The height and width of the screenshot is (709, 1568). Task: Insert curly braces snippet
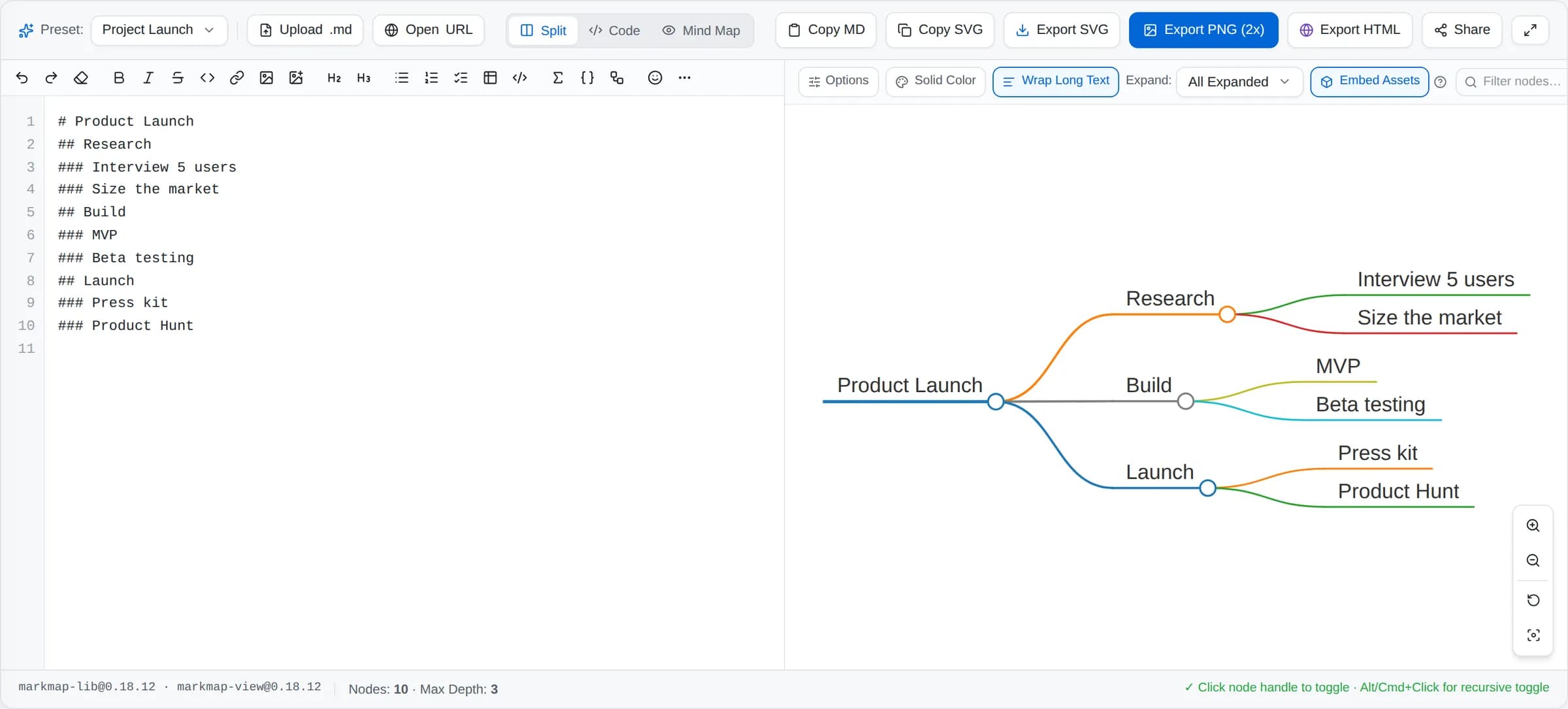tap(587, 78)
